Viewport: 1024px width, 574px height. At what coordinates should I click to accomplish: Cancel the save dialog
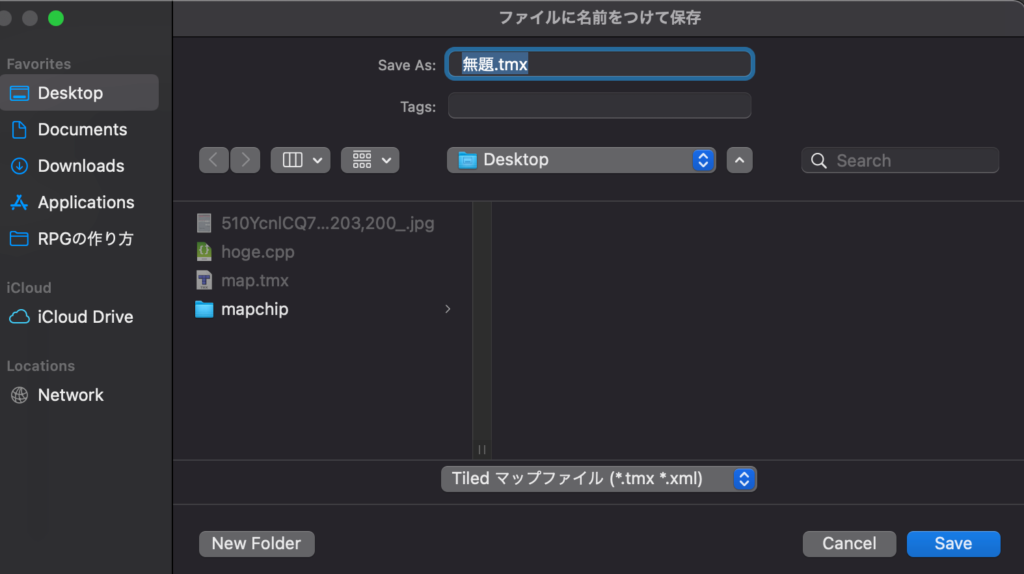point(849,544)
